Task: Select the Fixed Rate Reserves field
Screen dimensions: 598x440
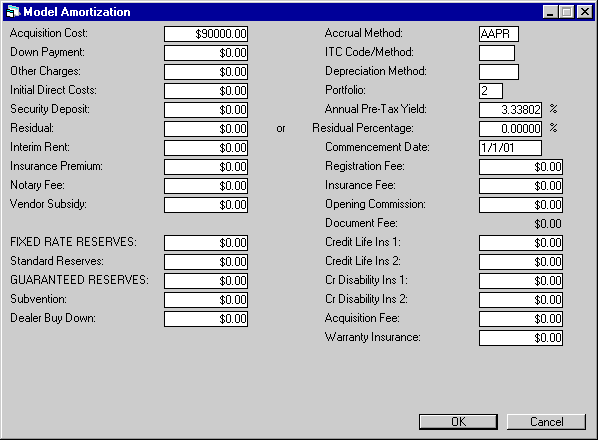Action: click(206, 243)
